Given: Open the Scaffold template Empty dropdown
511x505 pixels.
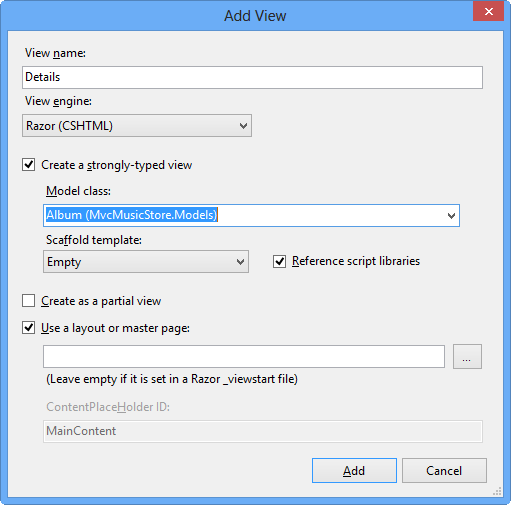Looking at the screenshot, I should tap(146, 262).
